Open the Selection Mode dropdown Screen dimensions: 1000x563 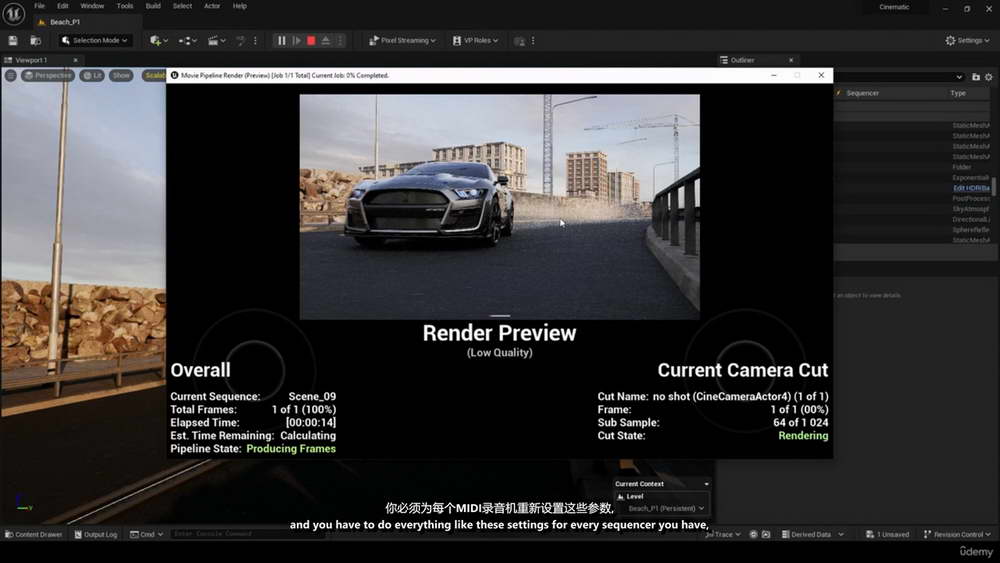click(x=94, y=40)
